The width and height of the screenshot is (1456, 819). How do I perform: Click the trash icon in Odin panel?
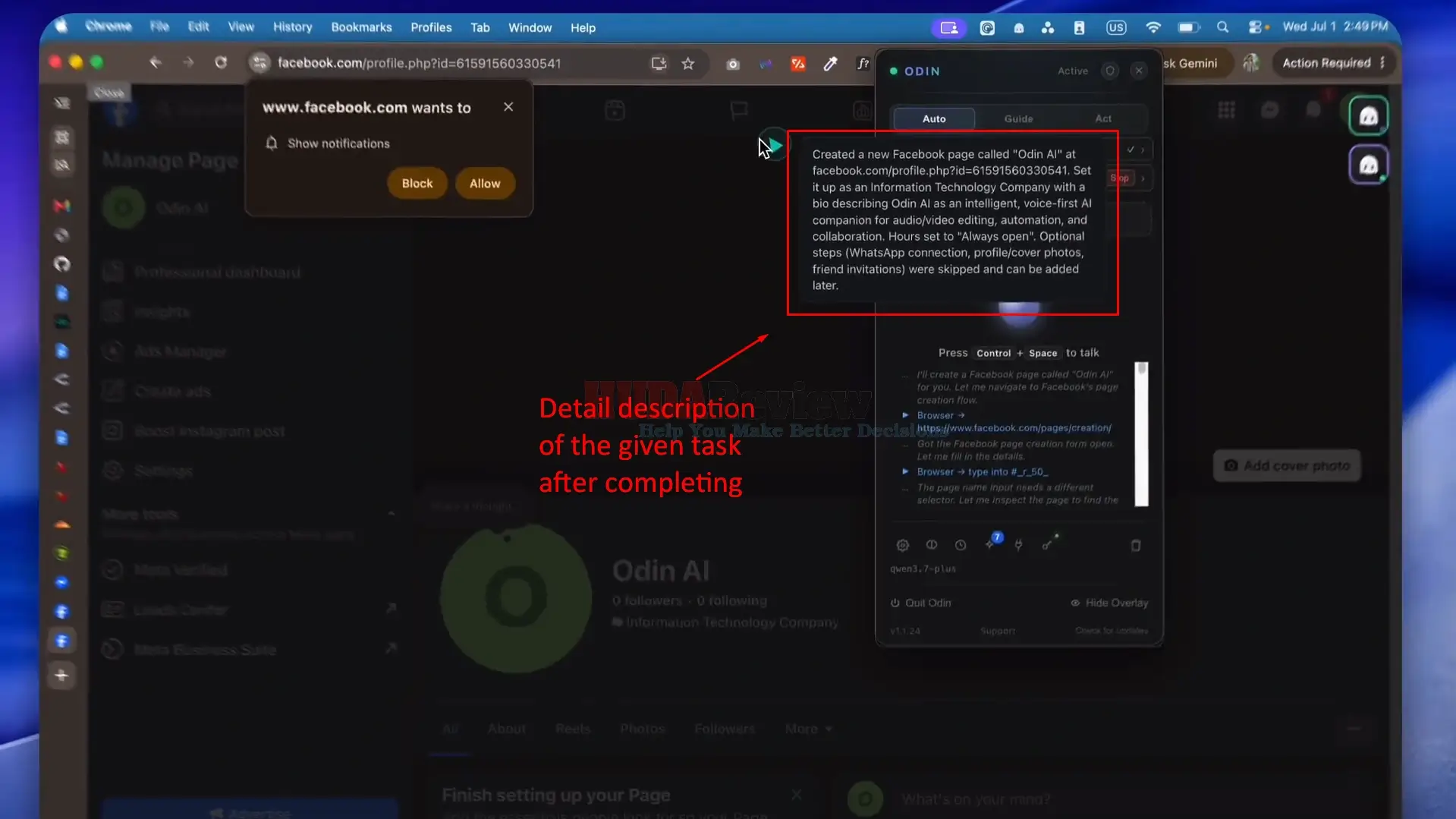[x=1136, y=546]
